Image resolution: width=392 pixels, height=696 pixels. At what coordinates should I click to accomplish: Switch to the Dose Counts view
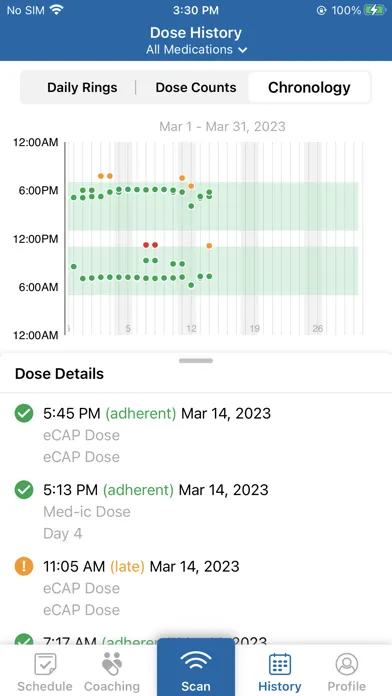[x=196, y=87]
